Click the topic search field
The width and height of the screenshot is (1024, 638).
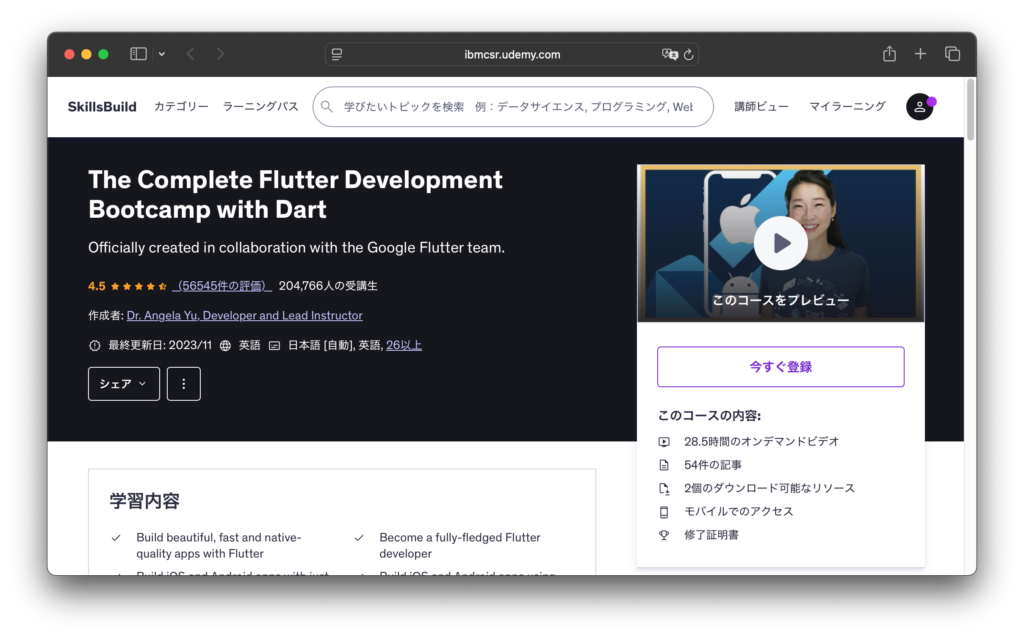pyautogui.click(x=513, y=106)
